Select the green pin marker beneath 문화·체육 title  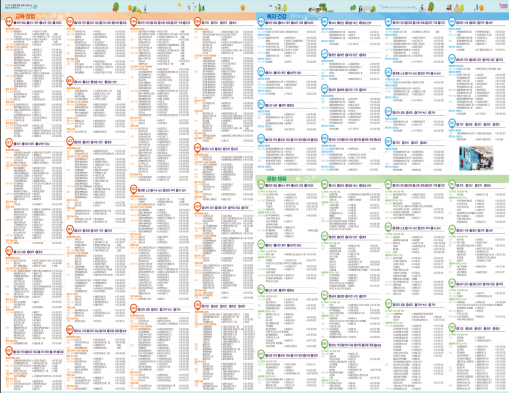[x=261, y=185]
